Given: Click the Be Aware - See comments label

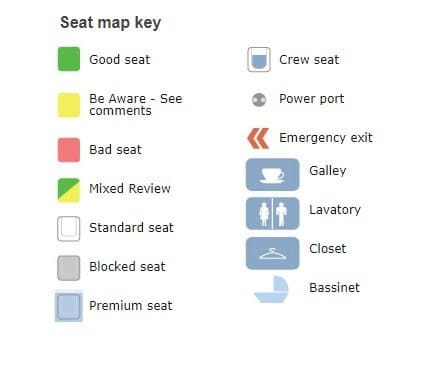Looking at the screenshot, I should 136,105.
